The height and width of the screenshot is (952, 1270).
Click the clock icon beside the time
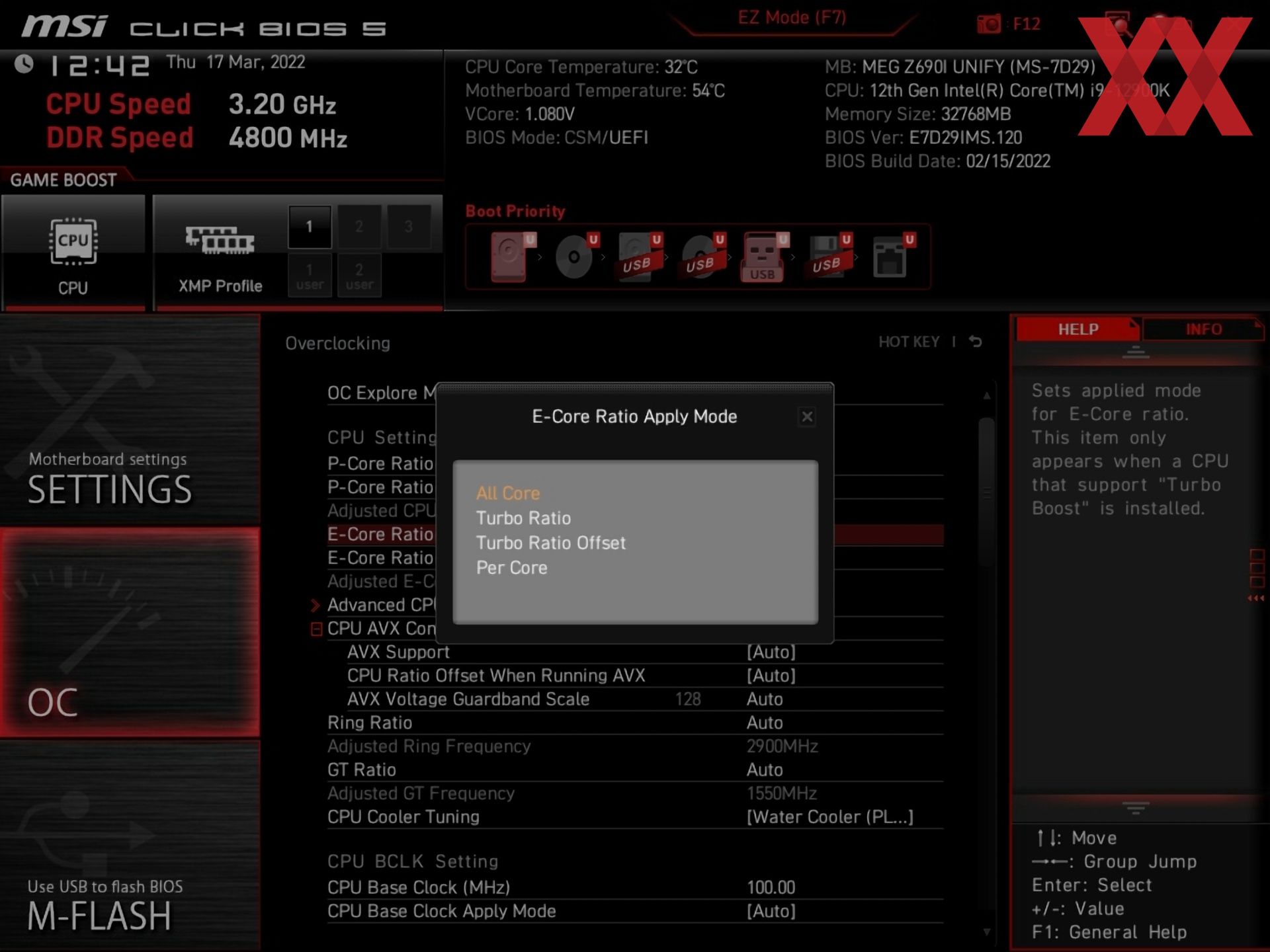24,64
